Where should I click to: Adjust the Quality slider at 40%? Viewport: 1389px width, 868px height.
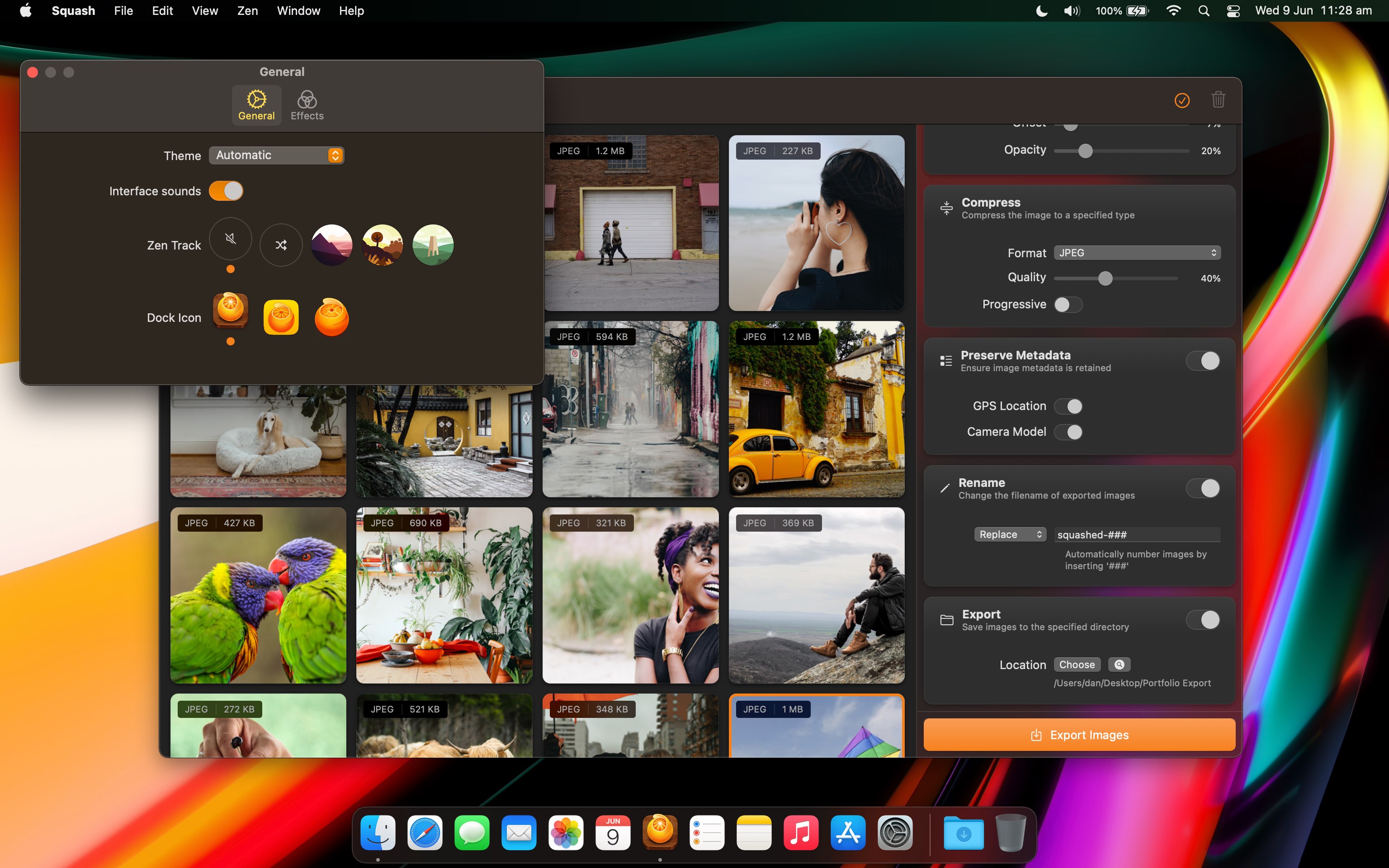pyautogui.click(x=1116, y=278)
